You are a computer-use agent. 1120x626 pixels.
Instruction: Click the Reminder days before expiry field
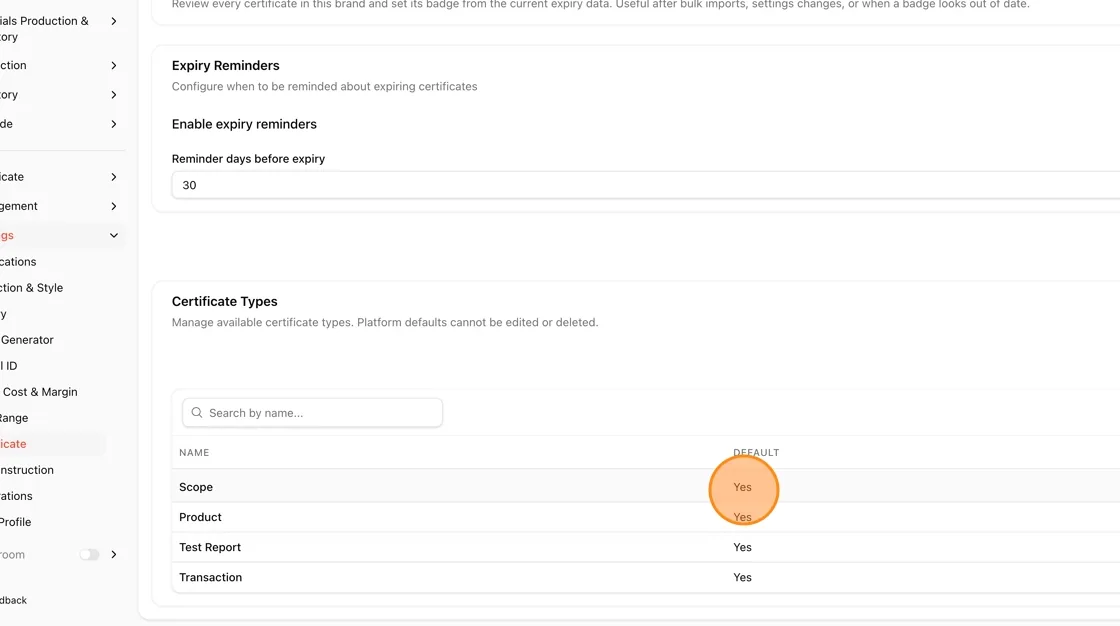(646, 185)
